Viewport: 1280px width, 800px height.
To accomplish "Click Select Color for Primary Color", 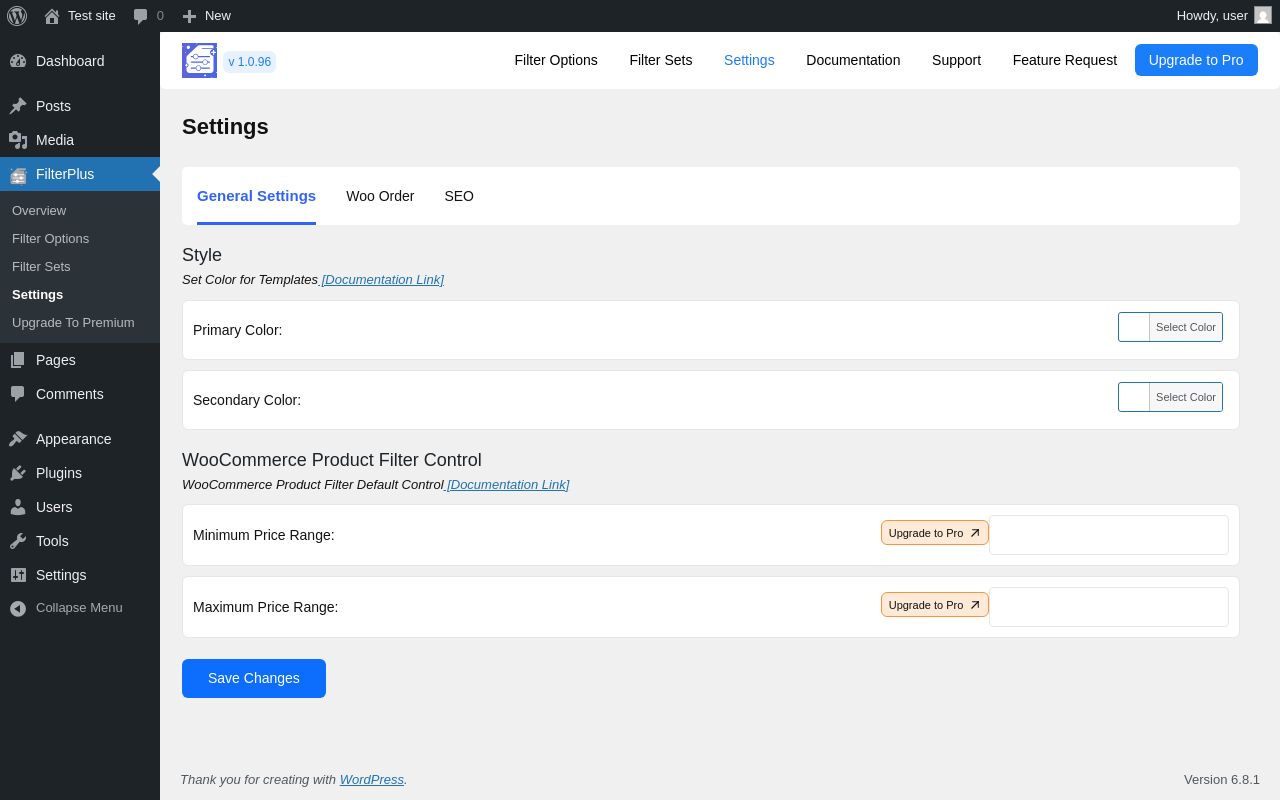I will pyautogui.click(x=1186, y=327).
